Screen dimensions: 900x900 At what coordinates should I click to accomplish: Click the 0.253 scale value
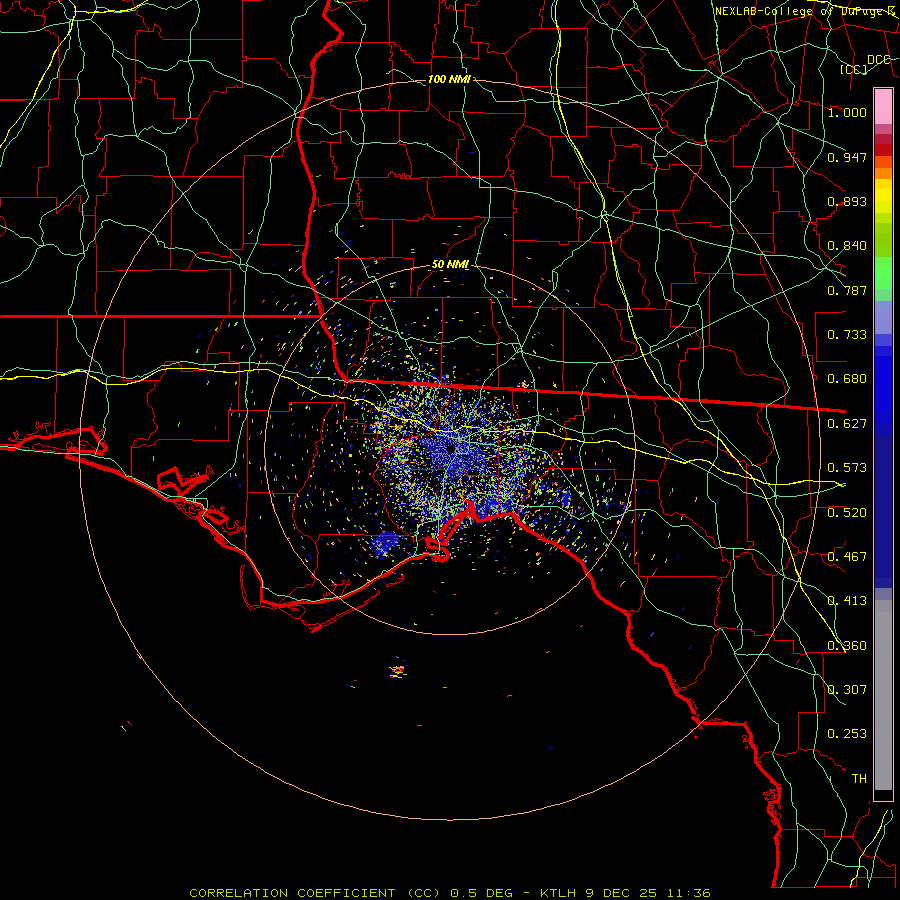847,734
